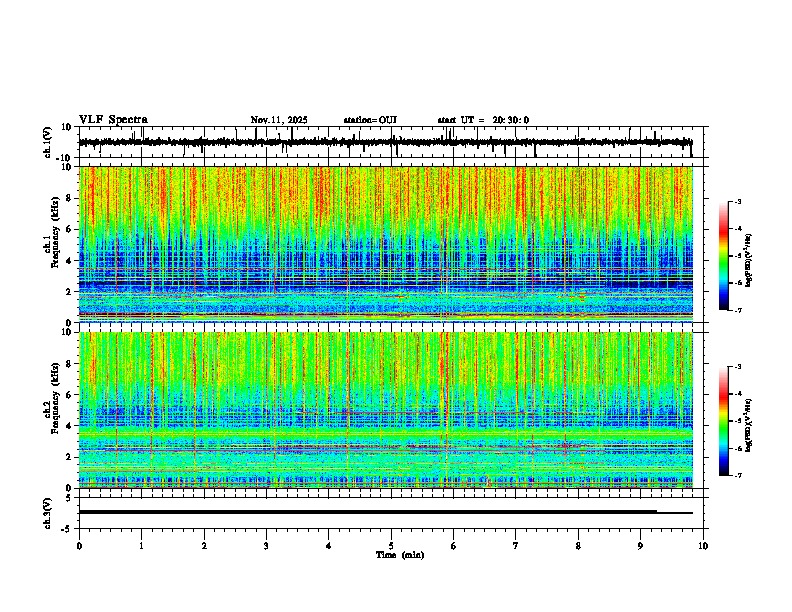Click the ch.1 spectrogram color bar

(723, 256)
